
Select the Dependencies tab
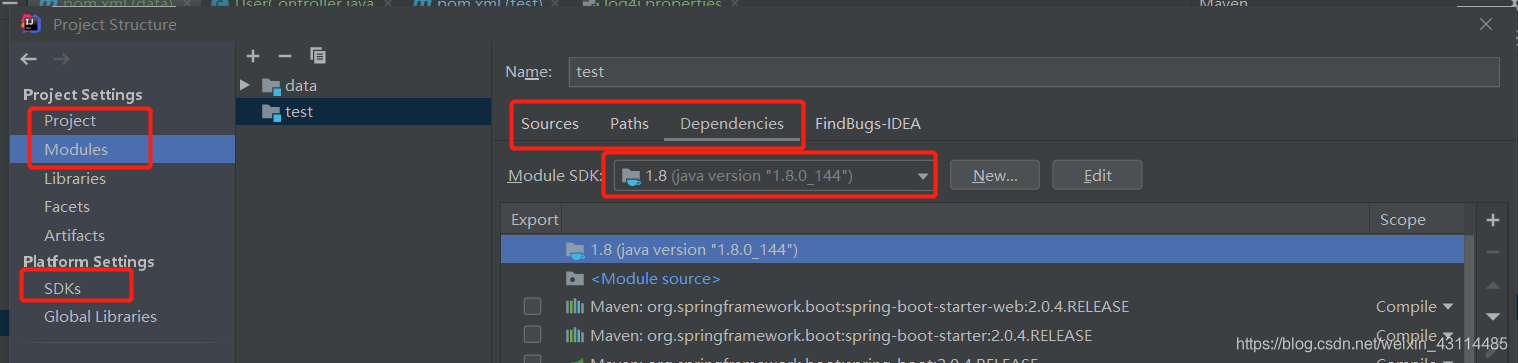[732, 124]
